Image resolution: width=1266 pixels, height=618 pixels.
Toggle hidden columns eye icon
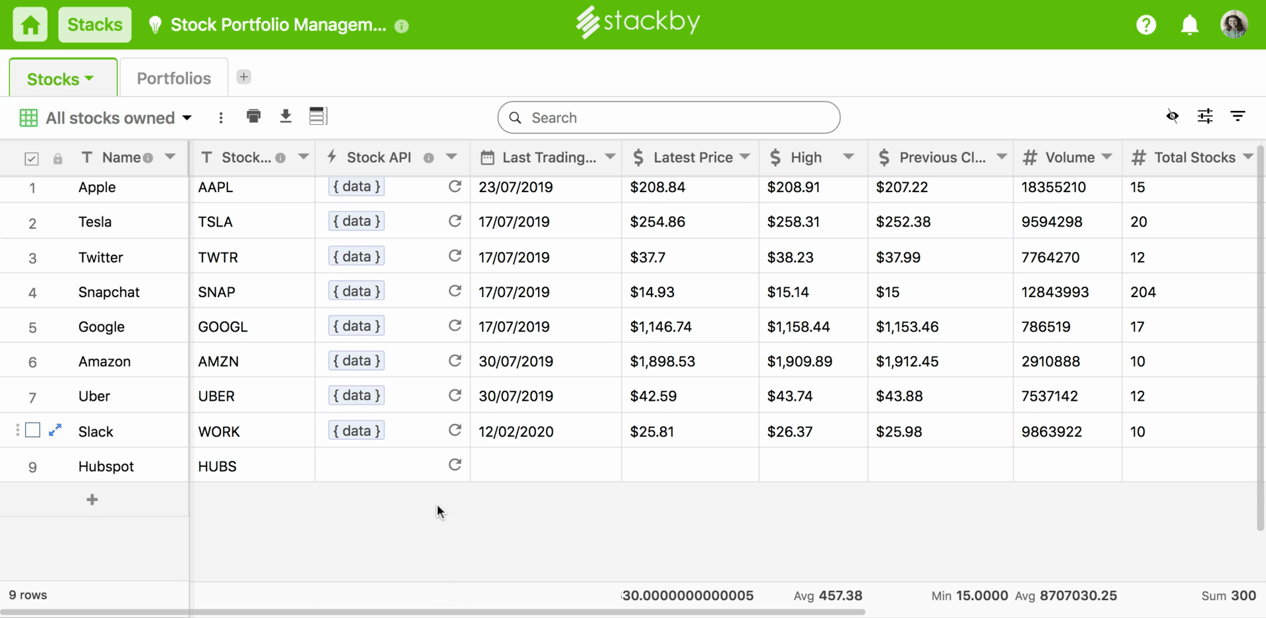1172,117
